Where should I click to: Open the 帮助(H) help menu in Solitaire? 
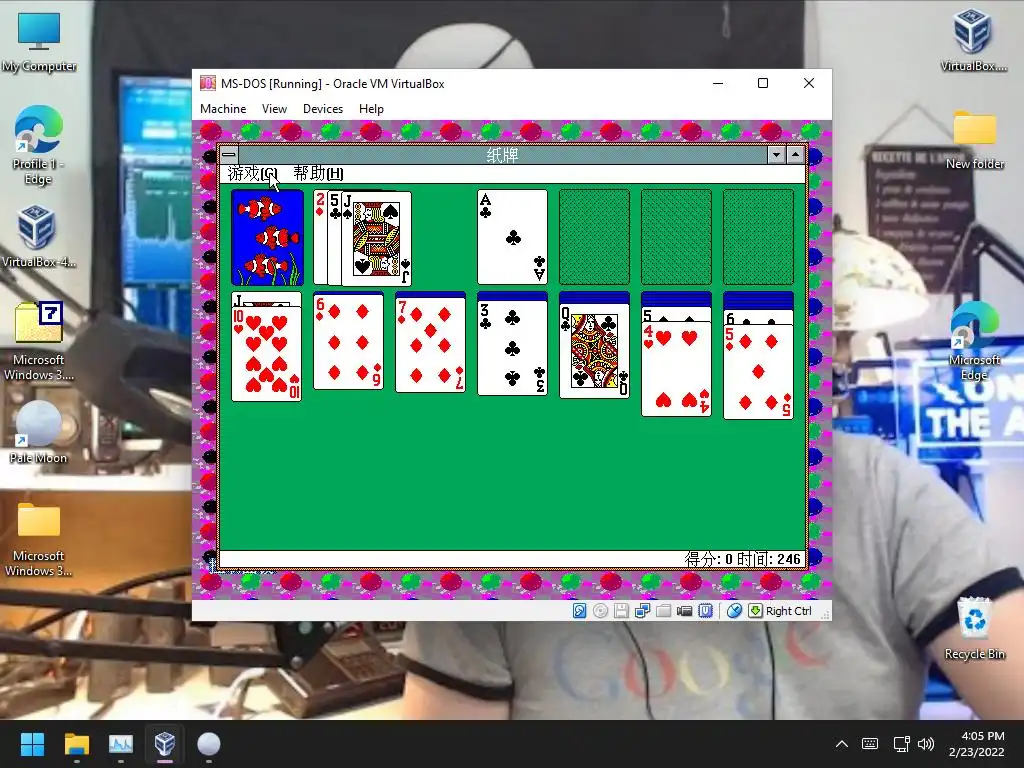tap(318, 173)
